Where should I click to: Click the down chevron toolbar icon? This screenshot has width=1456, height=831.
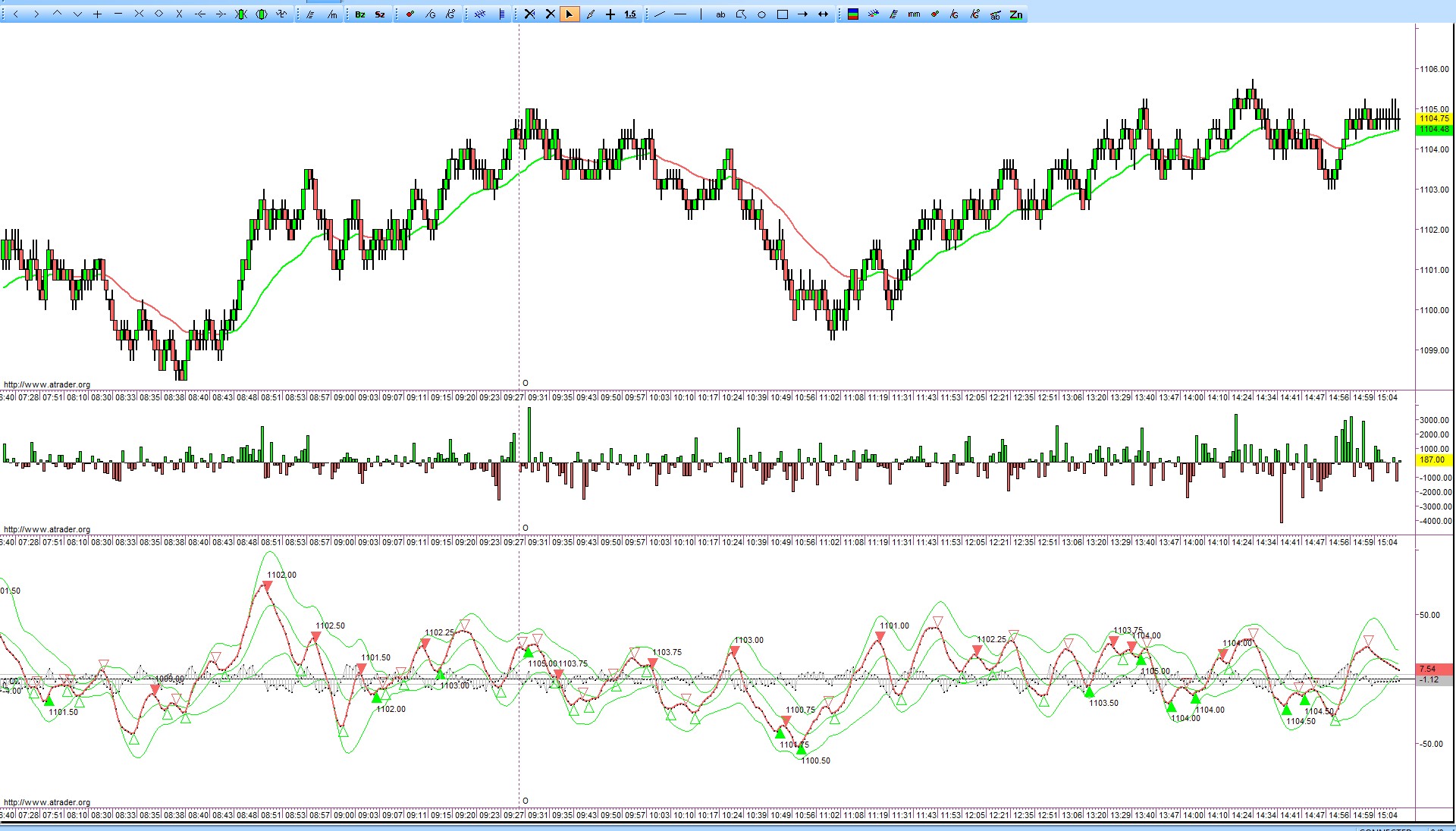77,14
